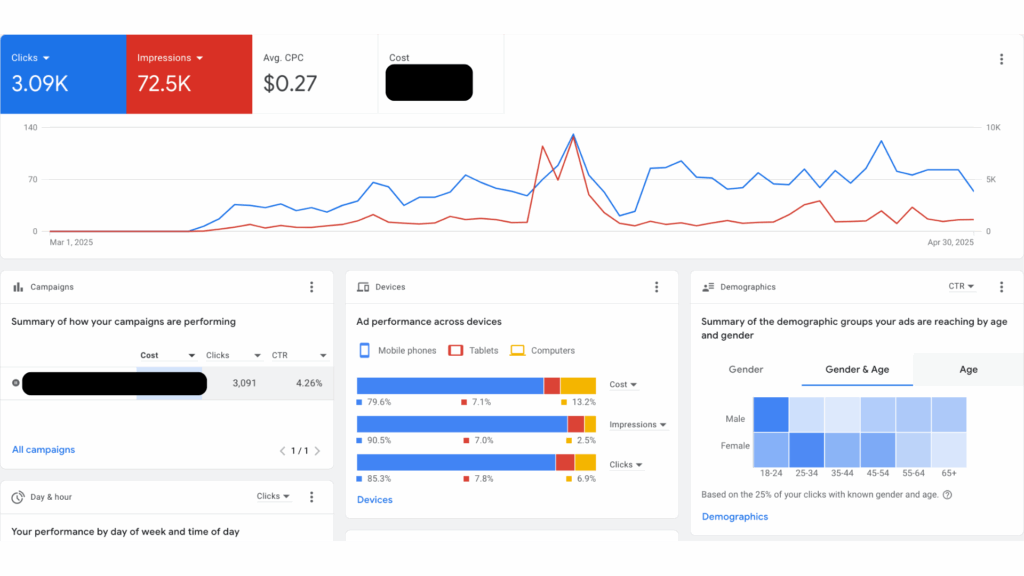Open the CTR dropdown in Demographics card
Image resolution: width=1024 pixels, height=576 pixels.
(x=961, y=287)
